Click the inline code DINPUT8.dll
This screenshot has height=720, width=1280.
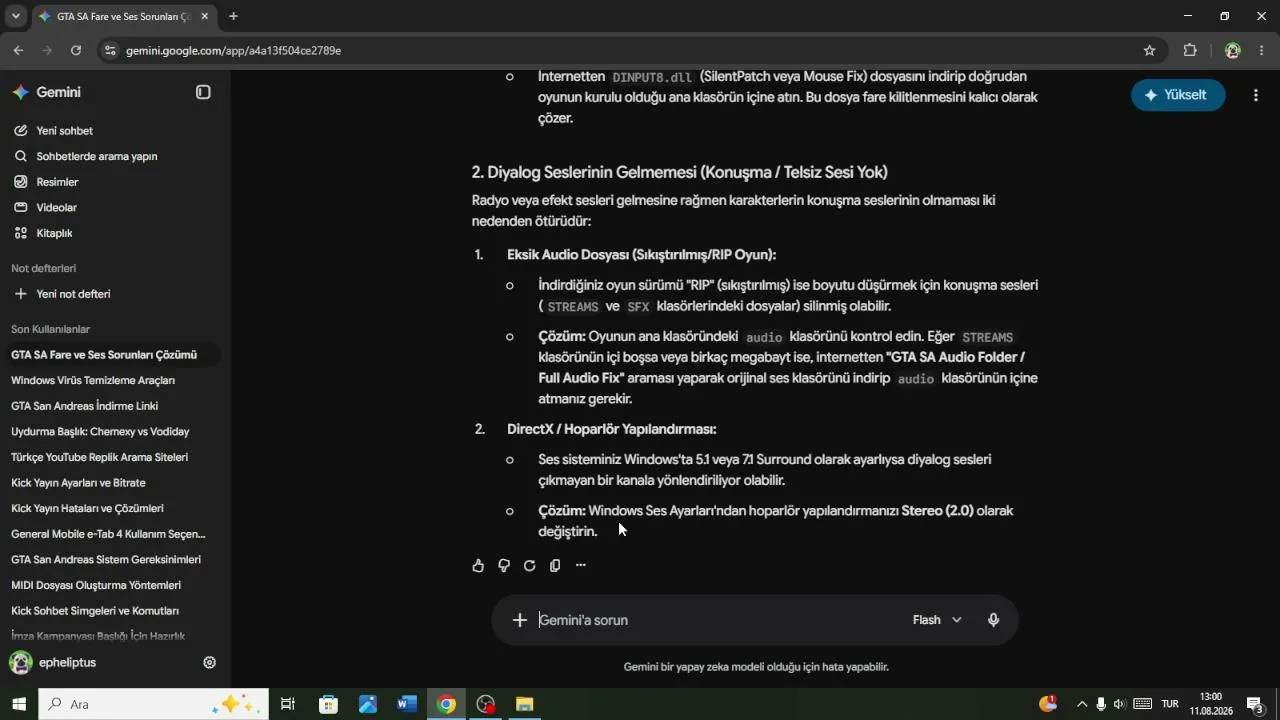click(x=652, y=77)
